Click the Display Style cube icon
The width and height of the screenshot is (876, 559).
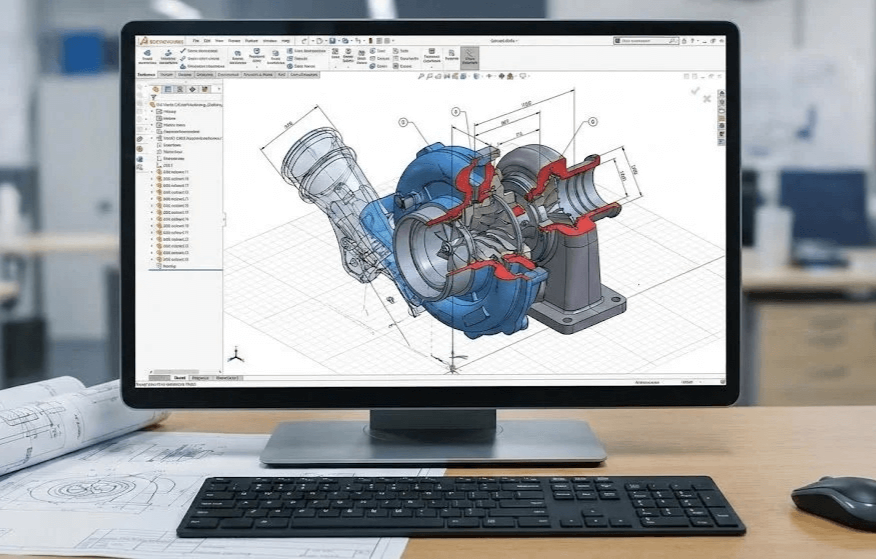[476, 77]
